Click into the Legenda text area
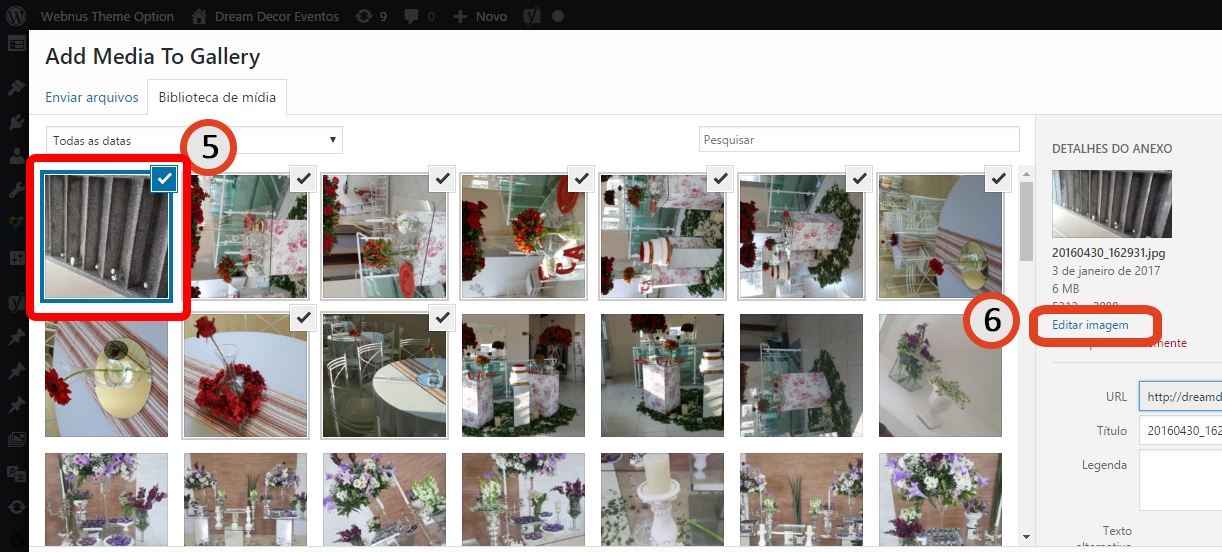 (1180, 481)
